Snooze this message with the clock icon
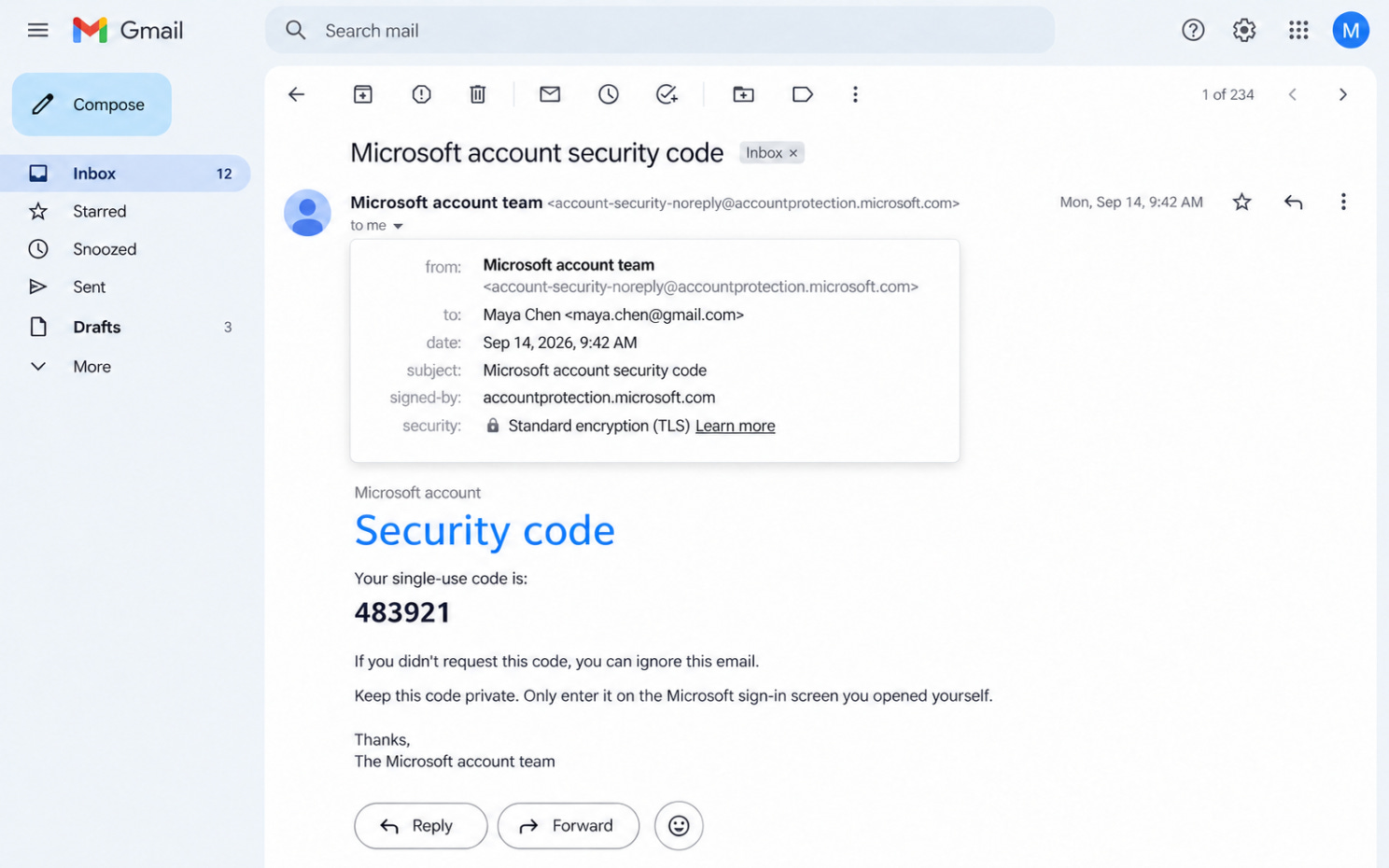1389x868 pixels. click(x=609, y=94)
